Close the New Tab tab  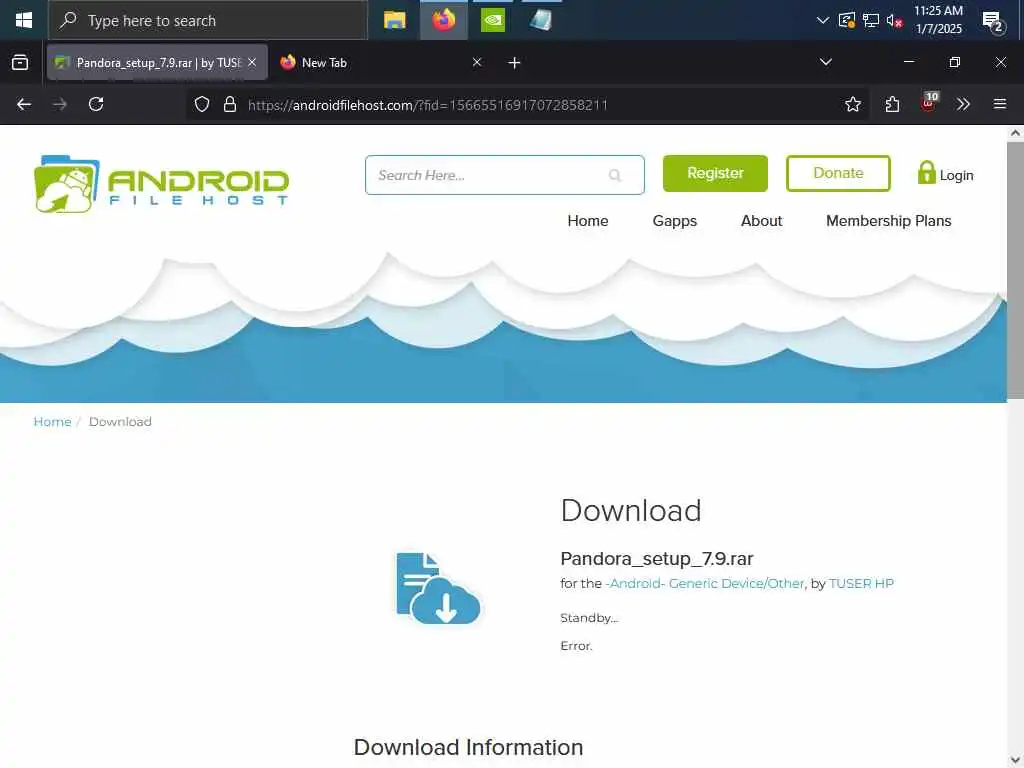477,62
